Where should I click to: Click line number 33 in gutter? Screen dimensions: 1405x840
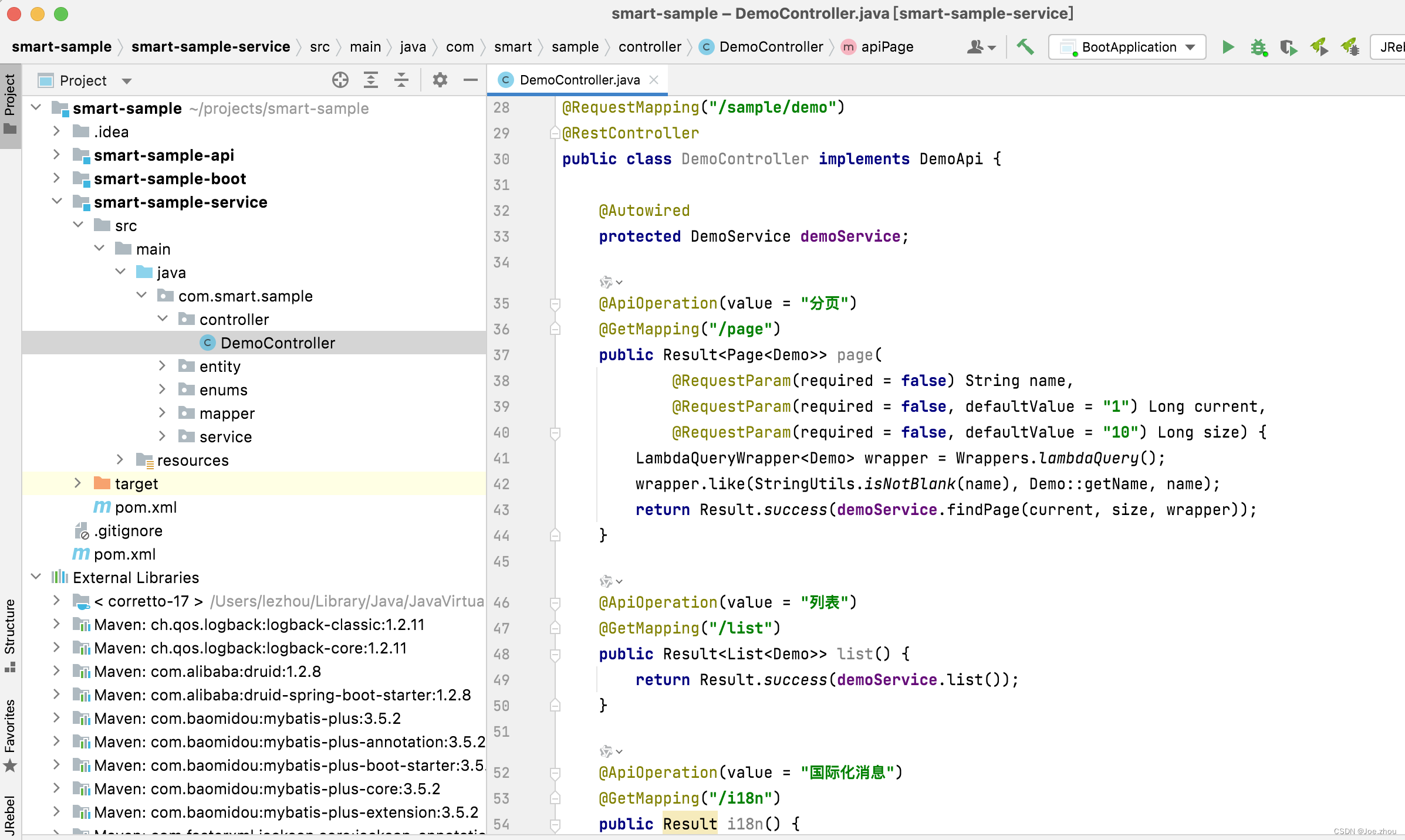point(501,236)
